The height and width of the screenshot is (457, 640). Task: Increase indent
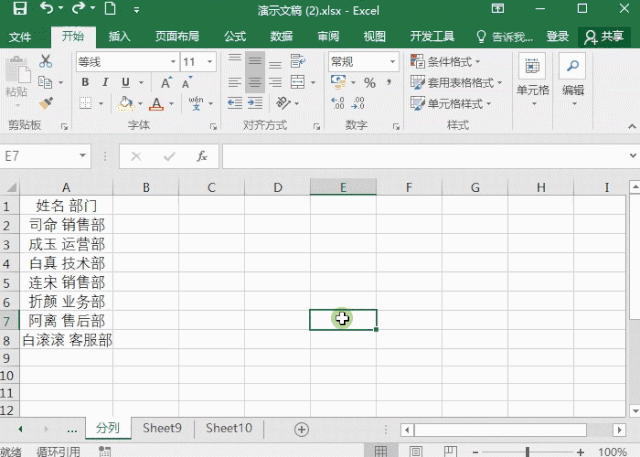(x=255, y=103)
